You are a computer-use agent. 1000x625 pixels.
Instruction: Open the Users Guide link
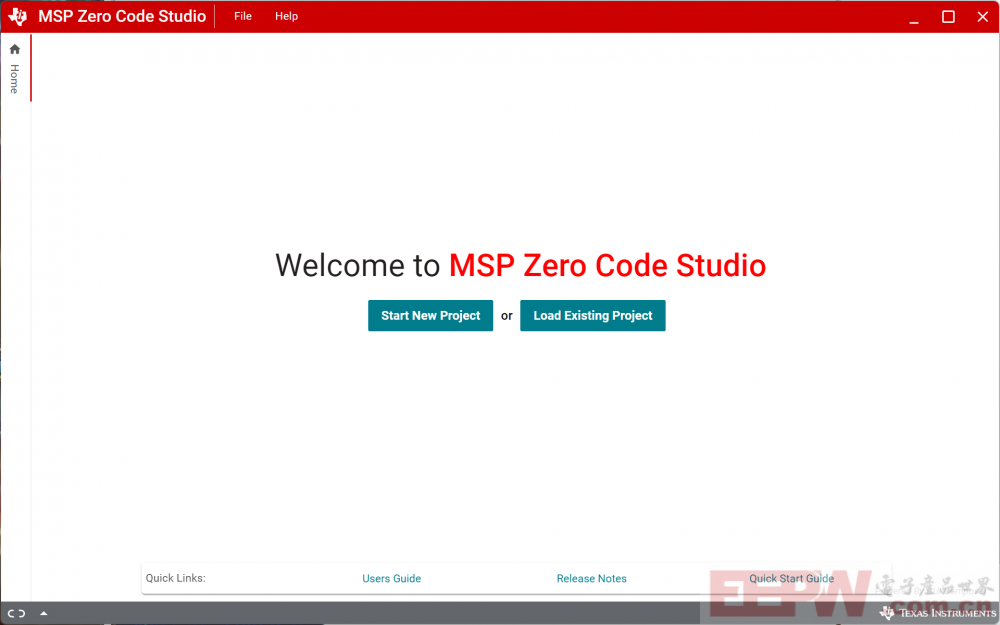[x=392, y=578]
